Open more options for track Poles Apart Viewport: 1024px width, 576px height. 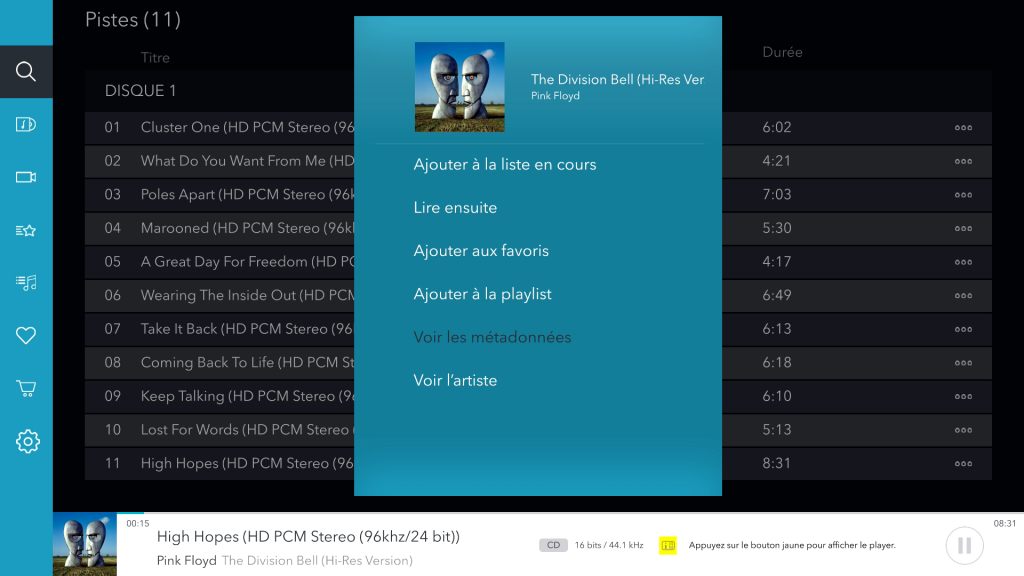[963, 195]
